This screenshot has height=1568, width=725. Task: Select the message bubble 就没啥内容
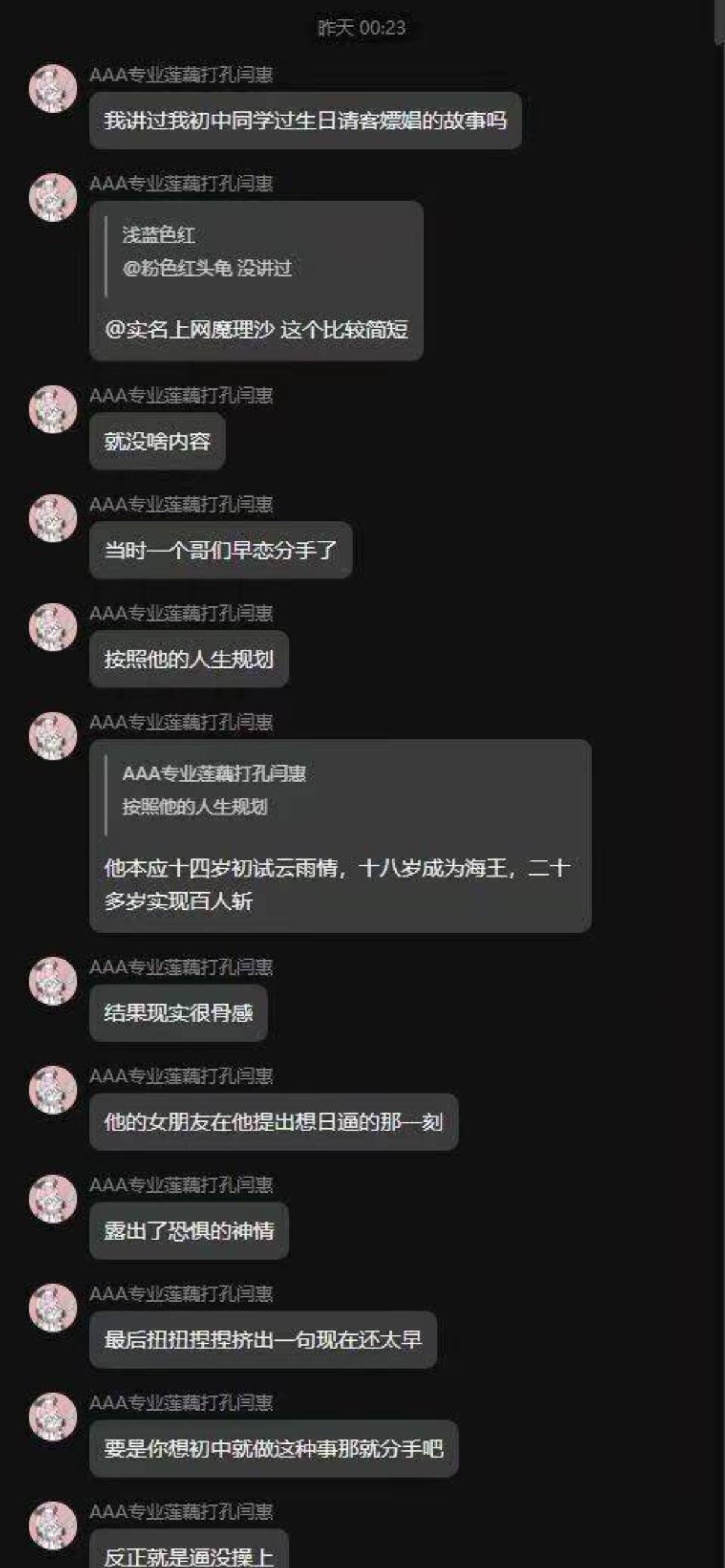tap(157, 441)
